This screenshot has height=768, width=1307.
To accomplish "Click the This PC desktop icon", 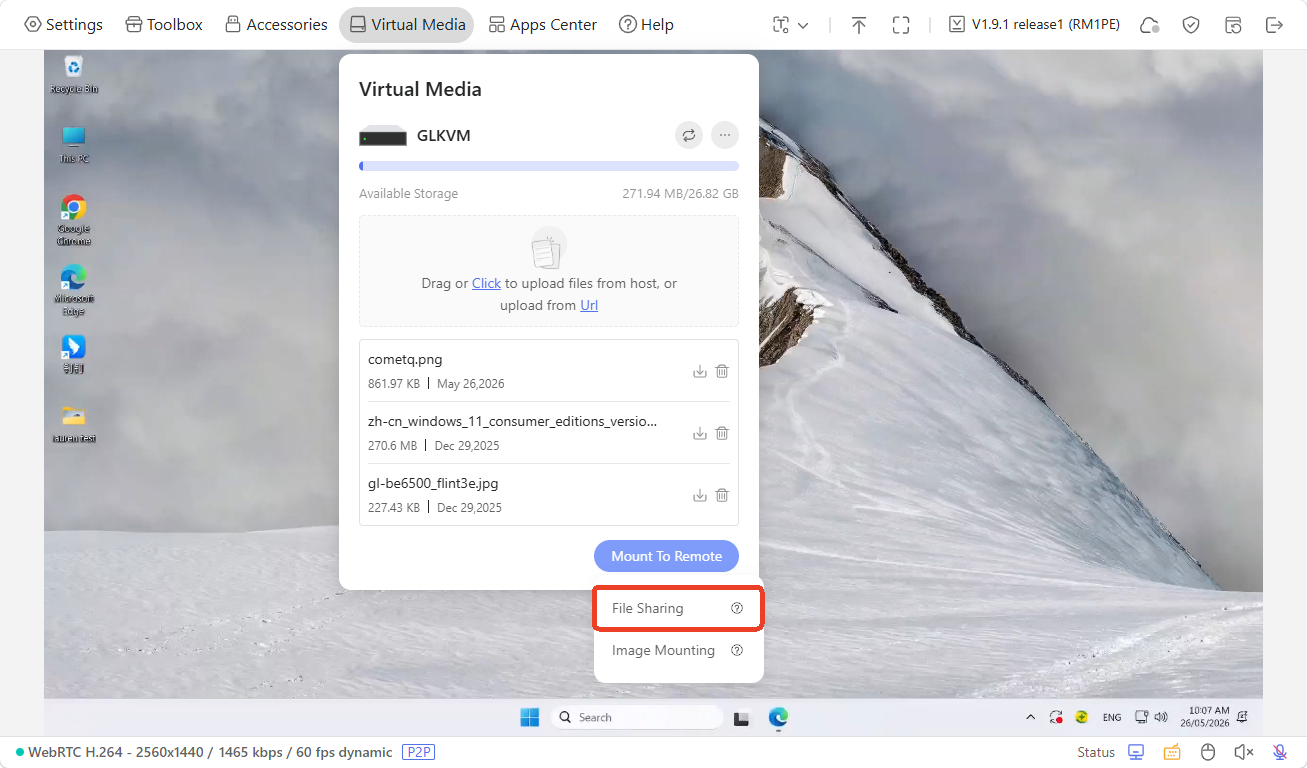I will [74, 144].
